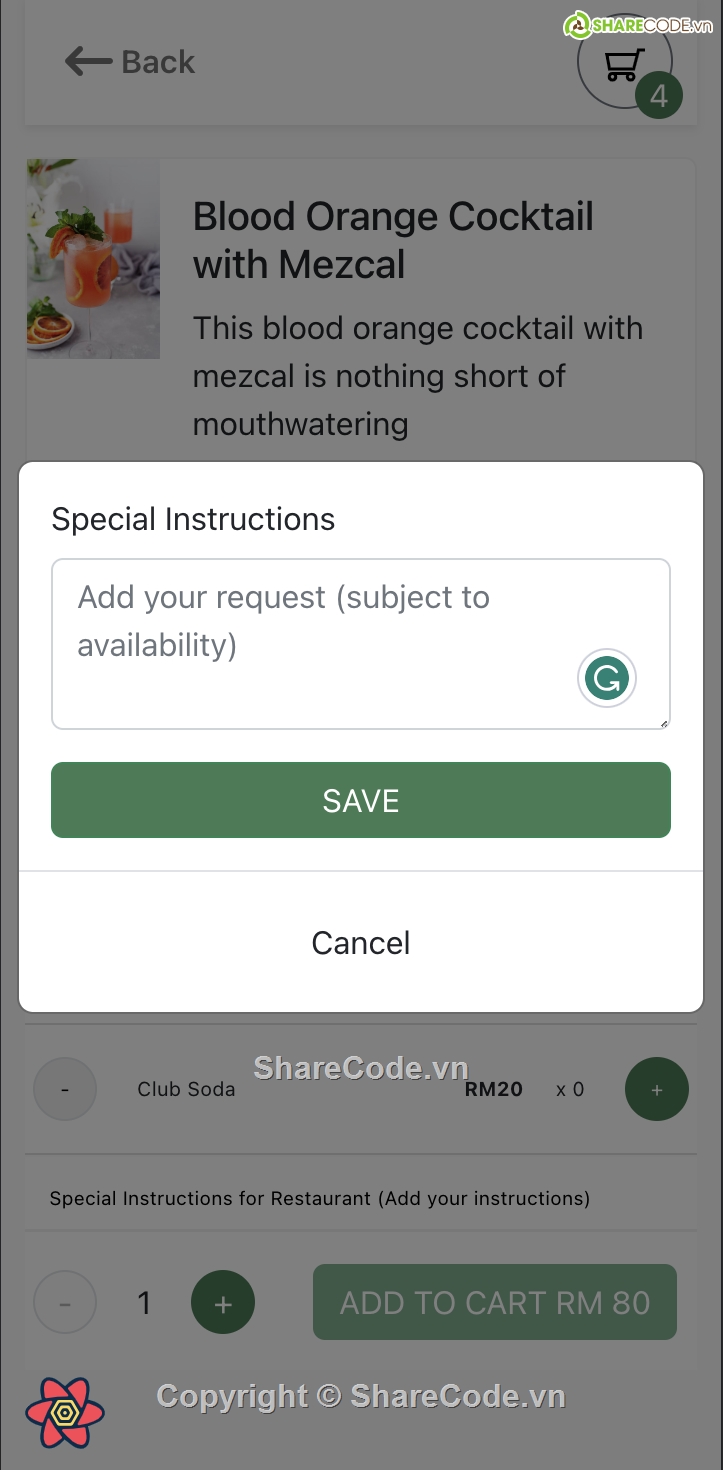The height and width of the screenshot is (1470, 723).
Task: Open the shopping cart icon
Action: pos(620,64)
